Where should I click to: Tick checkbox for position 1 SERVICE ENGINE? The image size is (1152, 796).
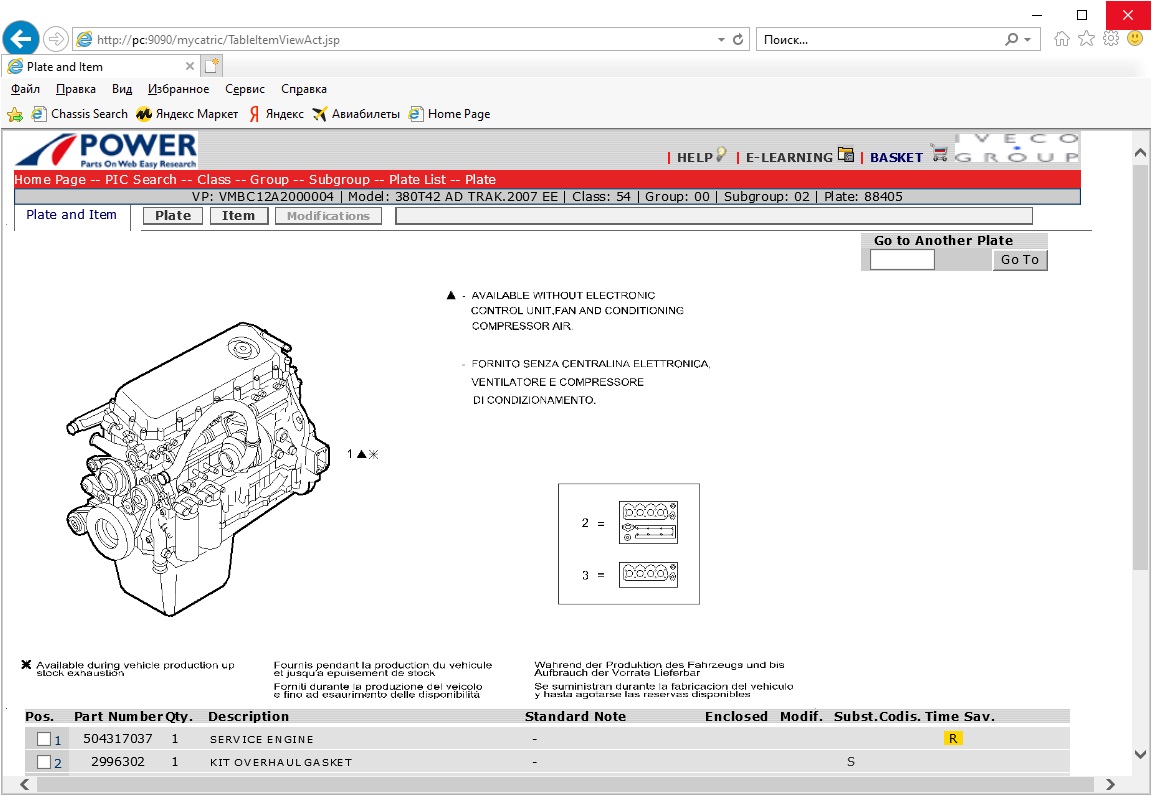point(44,739)
